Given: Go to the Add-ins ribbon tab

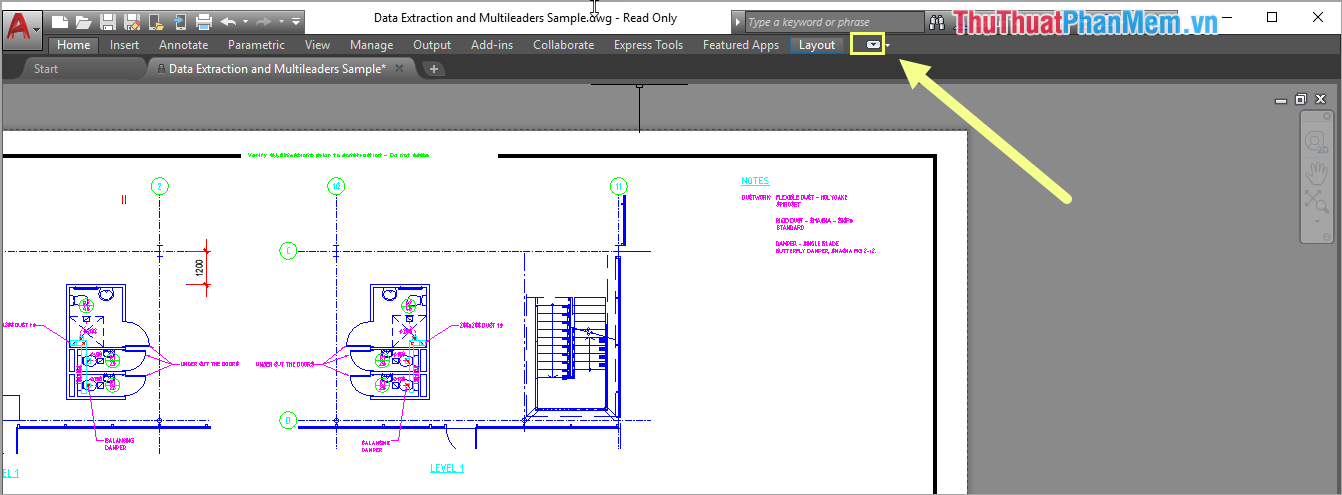Looking at the screenshot, I should (492, 45).
